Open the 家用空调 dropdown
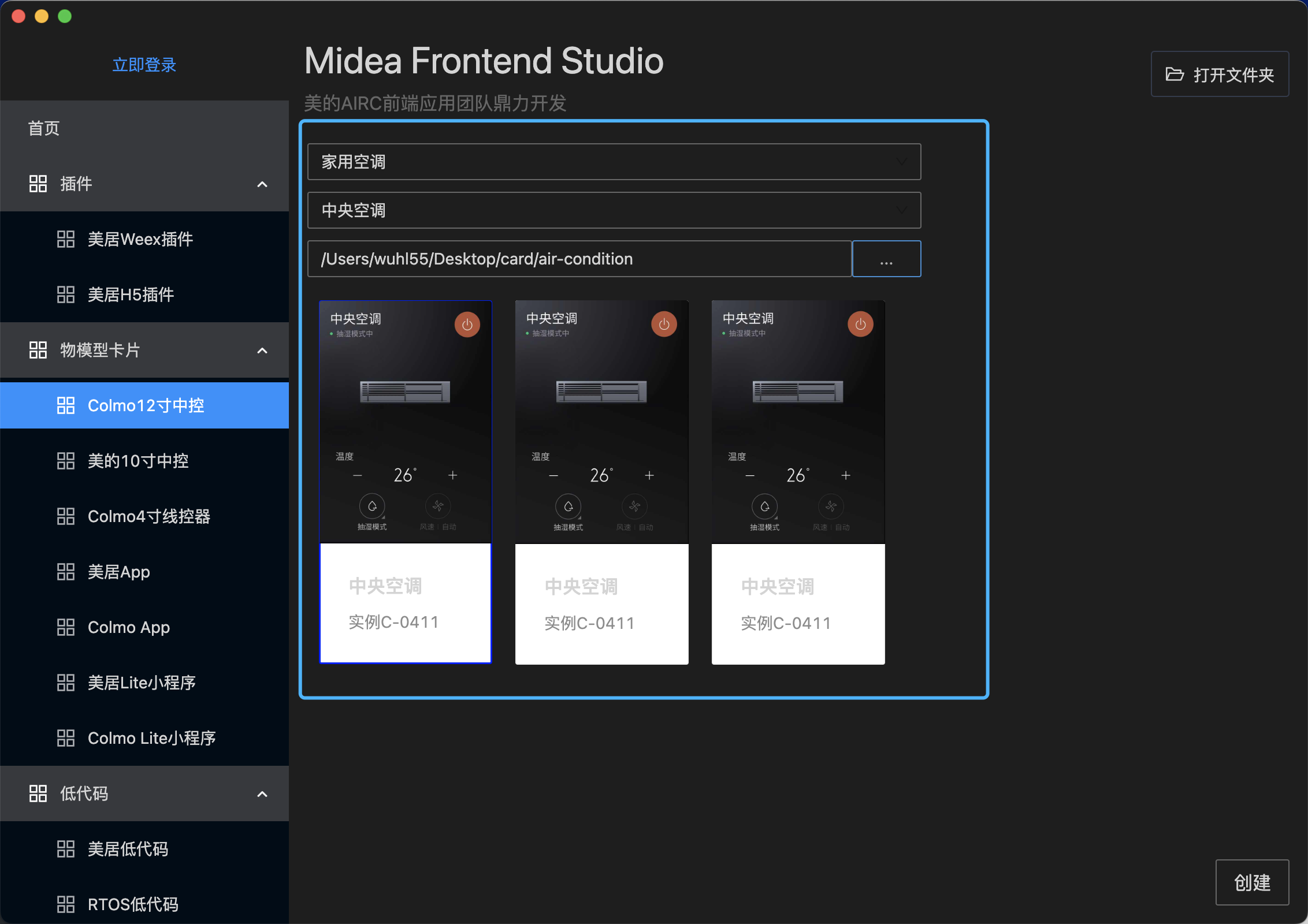The image size is (1308, 924). pos(614,162)
